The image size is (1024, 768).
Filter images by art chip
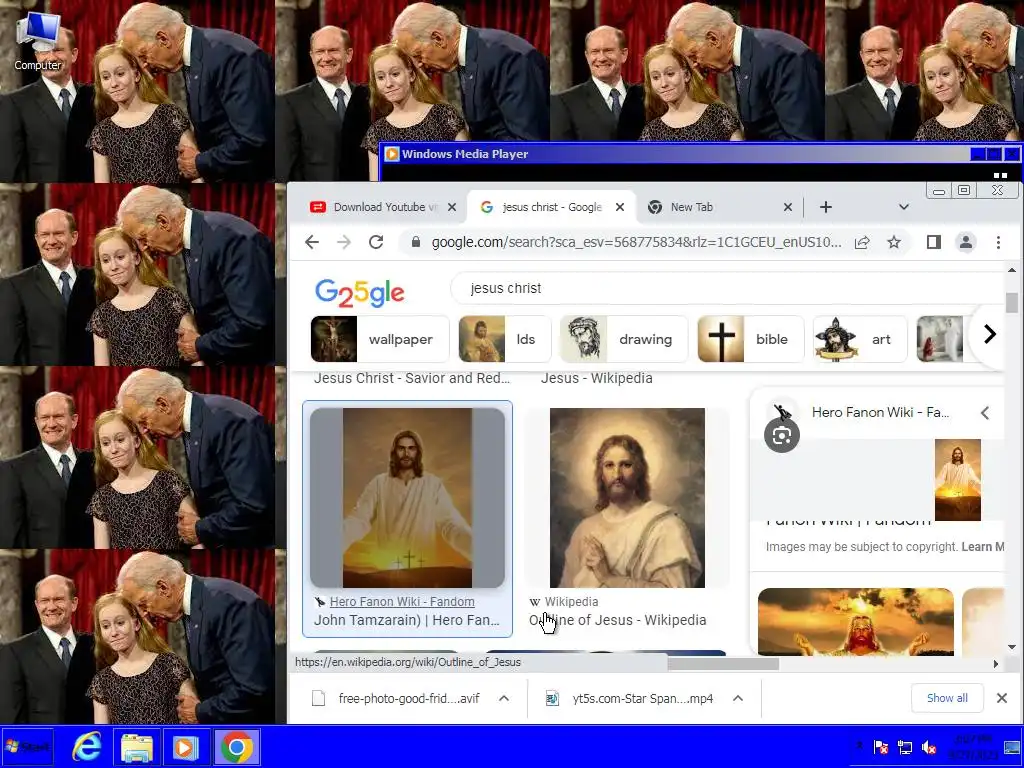(x=860, y=339)
